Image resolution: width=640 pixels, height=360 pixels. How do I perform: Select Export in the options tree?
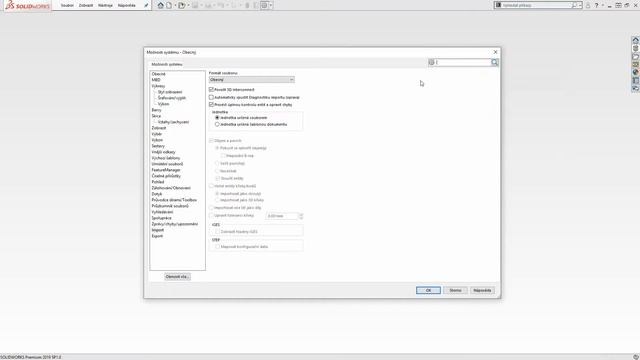[x=157, y=236]
